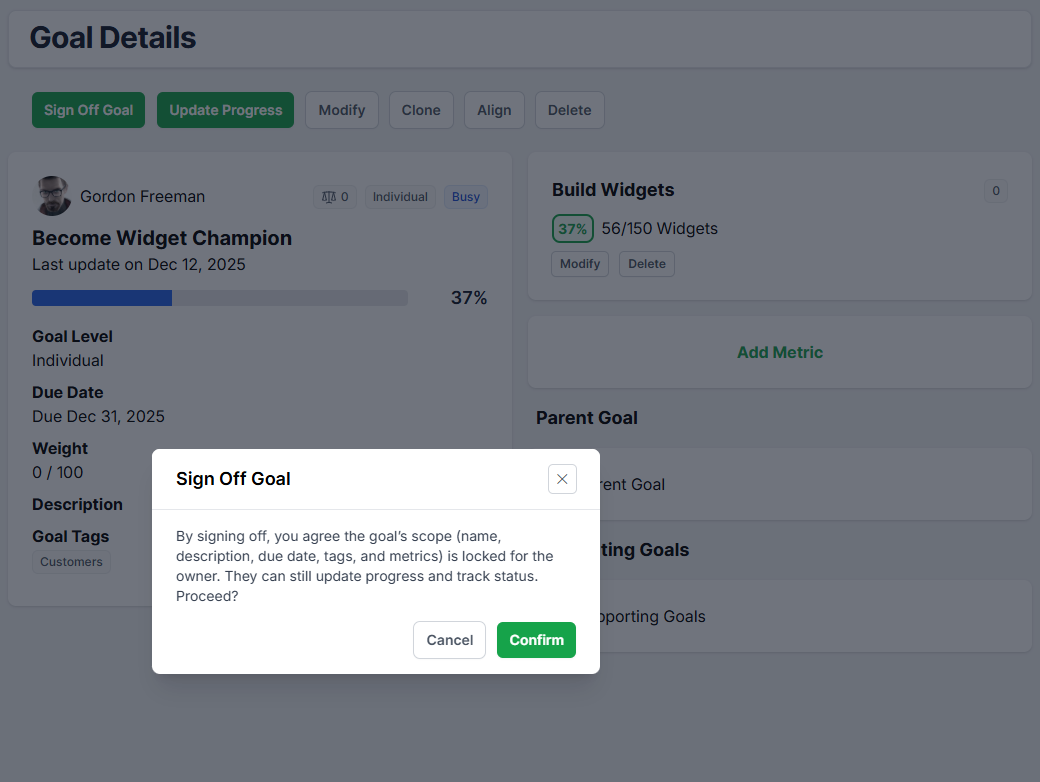Confirm the goal sign off

pyautogui.click(x=536, y=640)
